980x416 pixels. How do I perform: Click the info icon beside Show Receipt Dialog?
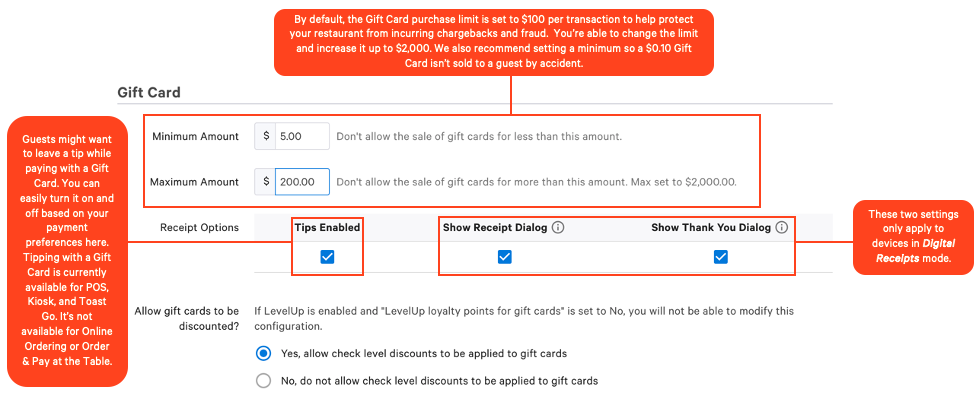coord(558,228)
